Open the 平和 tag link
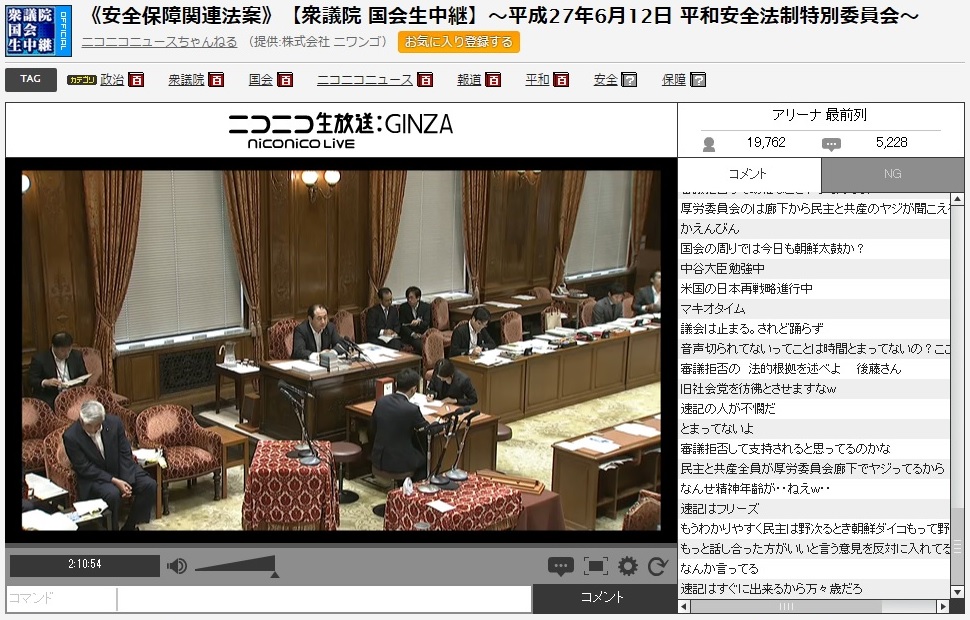Image resolution: width=970 pixels, height=620 pixels. (537, 79)
